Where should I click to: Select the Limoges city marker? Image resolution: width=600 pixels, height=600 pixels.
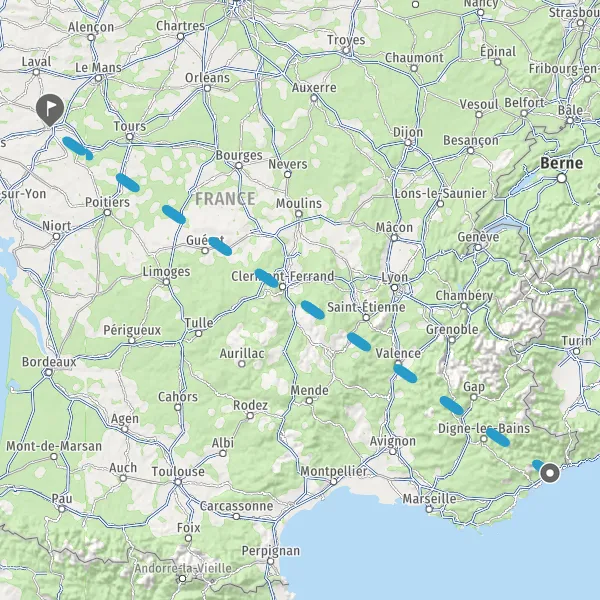[x=166, y=282]
